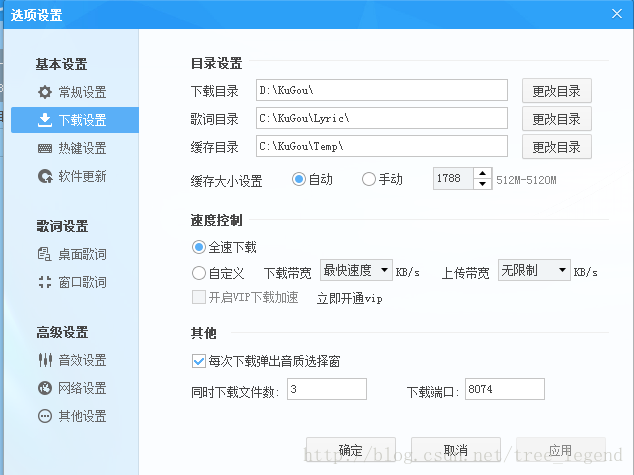Click 更改目录 for 歌词目录

[x=557, y=119]
